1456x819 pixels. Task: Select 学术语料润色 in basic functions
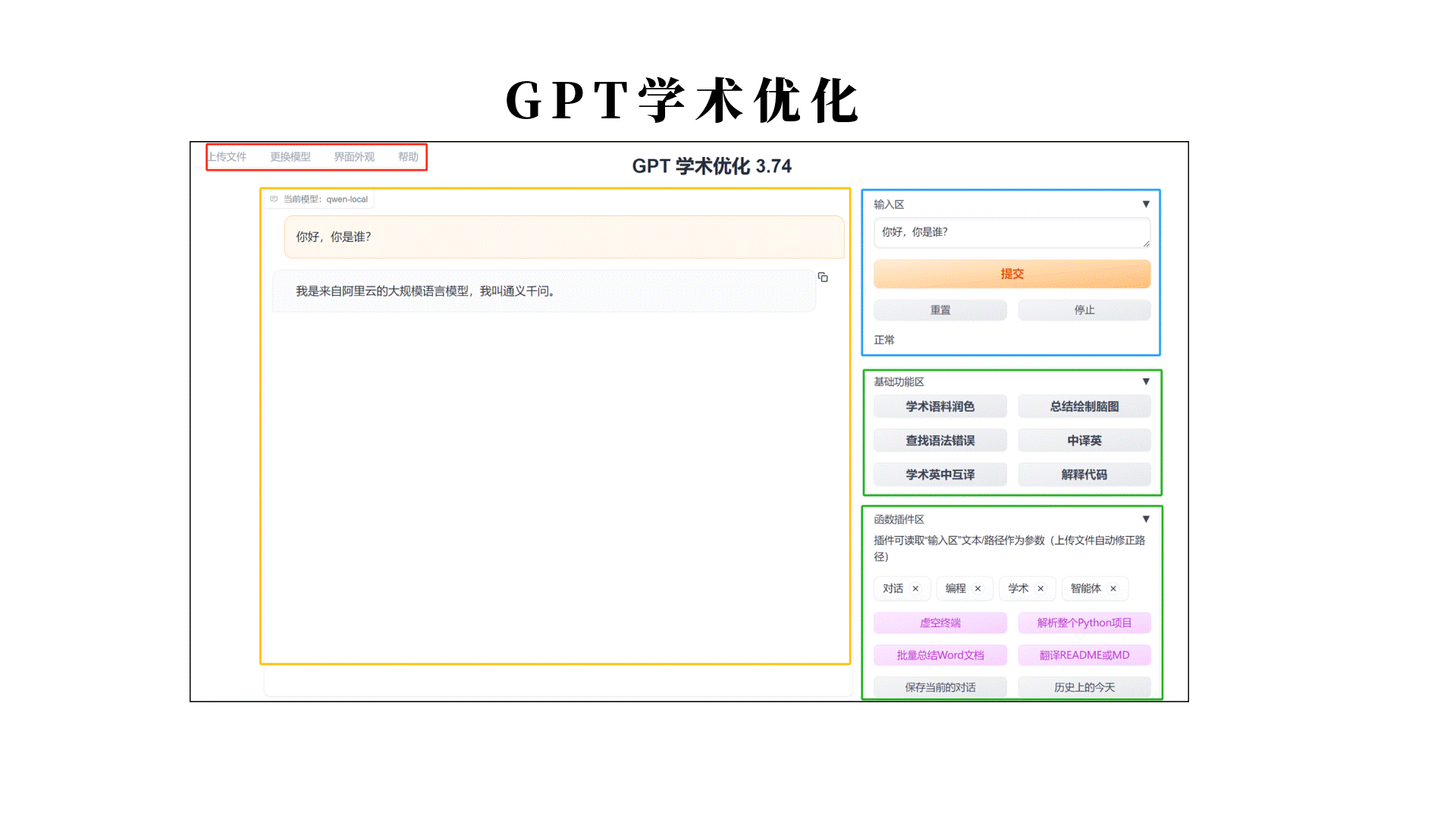click(940, 406)
